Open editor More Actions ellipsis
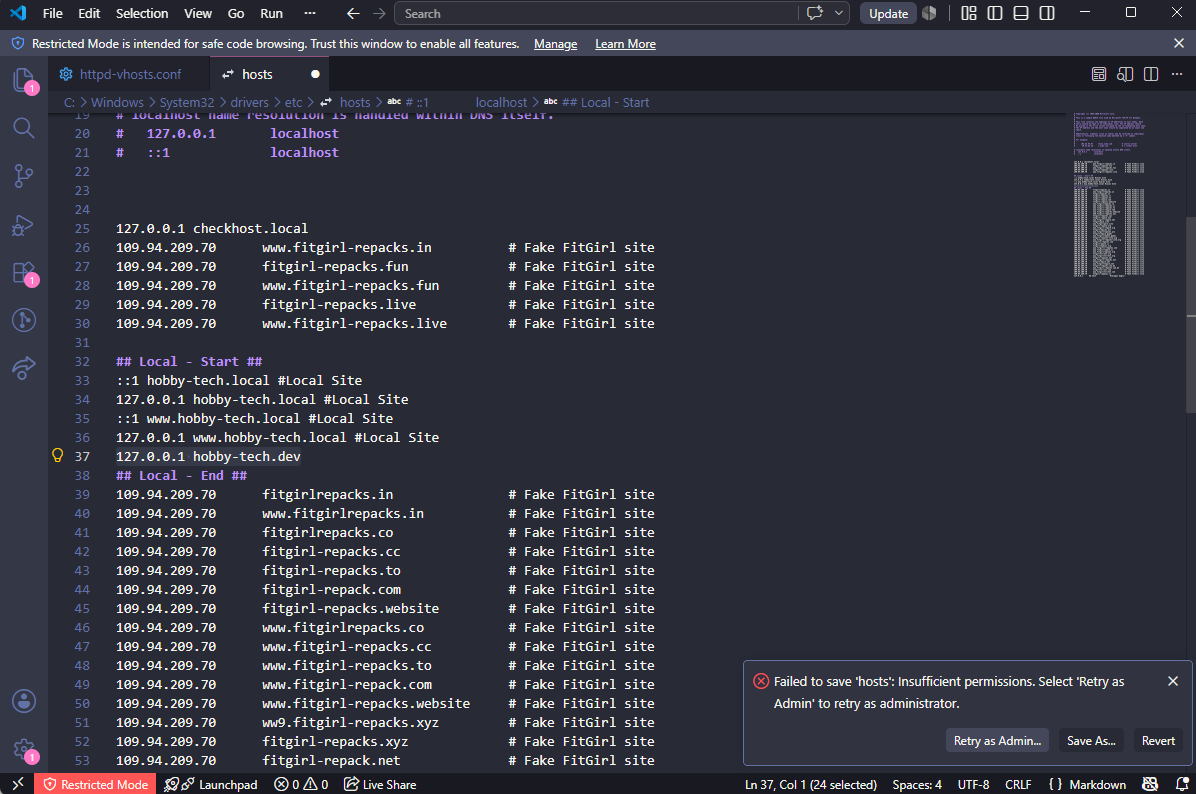Screen dimensions: 1196x794 click(1177, 74)
